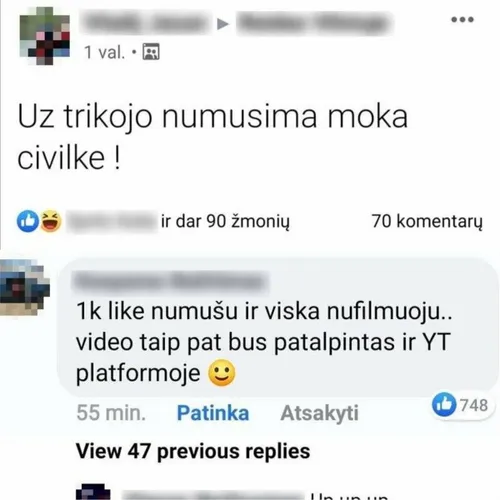Open the three-dot post options menu
Viewport: 500px width, 500px height.
[x=462, y=20]
